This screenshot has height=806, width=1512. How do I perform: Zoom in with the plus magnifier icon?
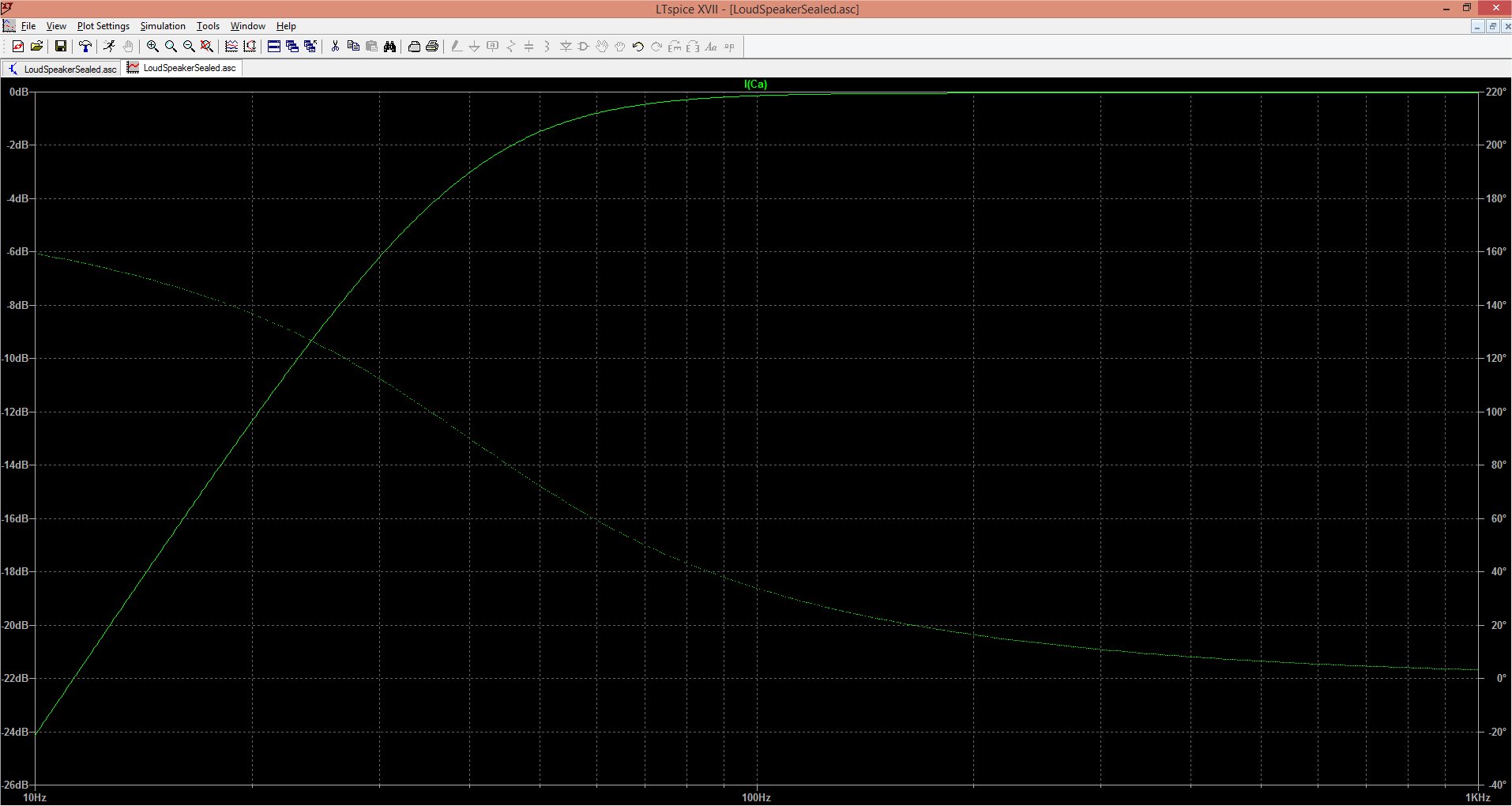tap(152, 47)
